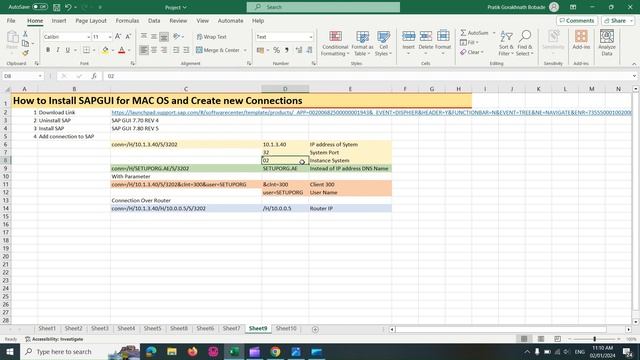Open the File menu

click(11, 20)
